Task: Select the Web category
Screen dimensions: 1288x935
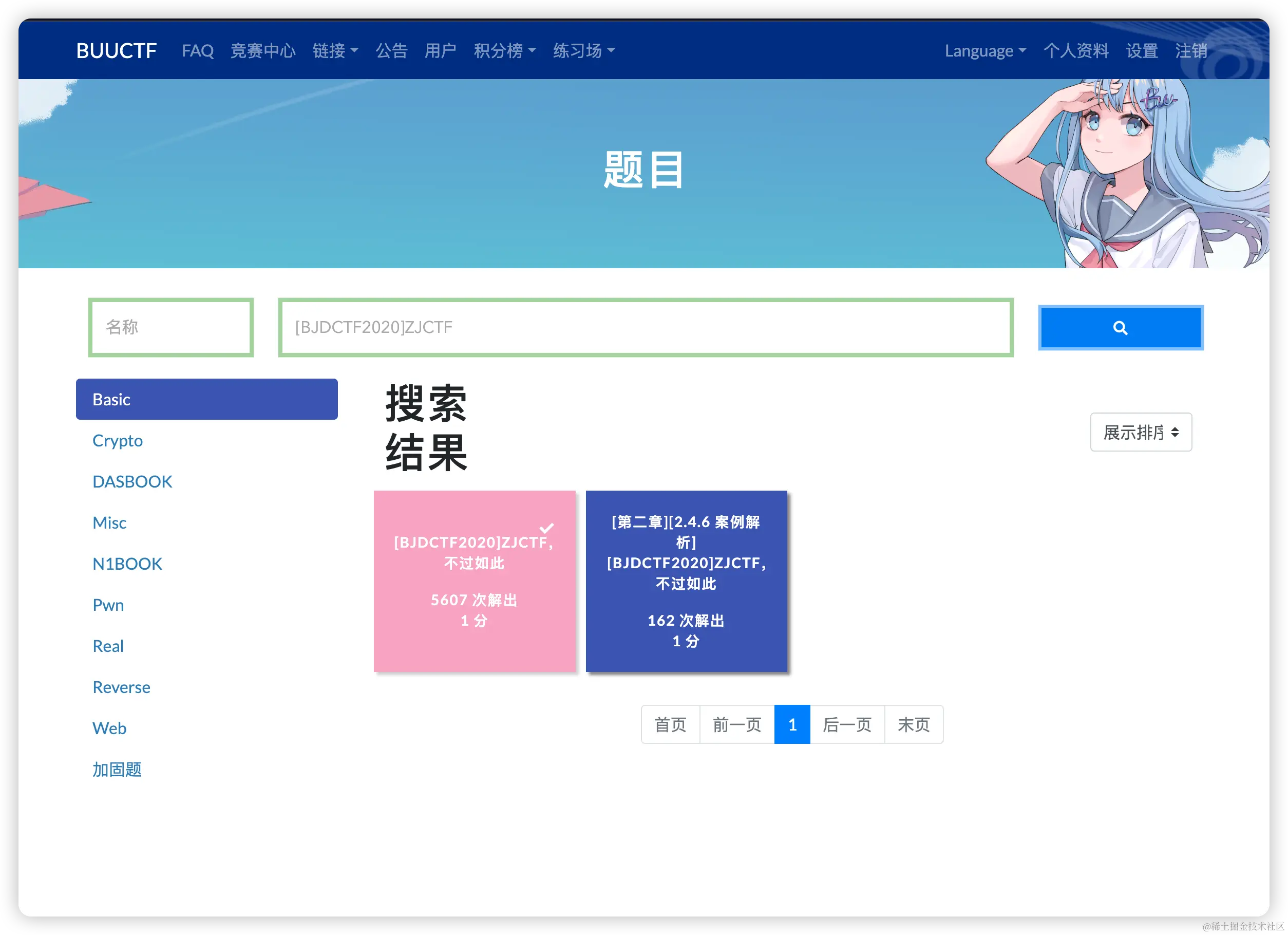Action: pos(109,728)
